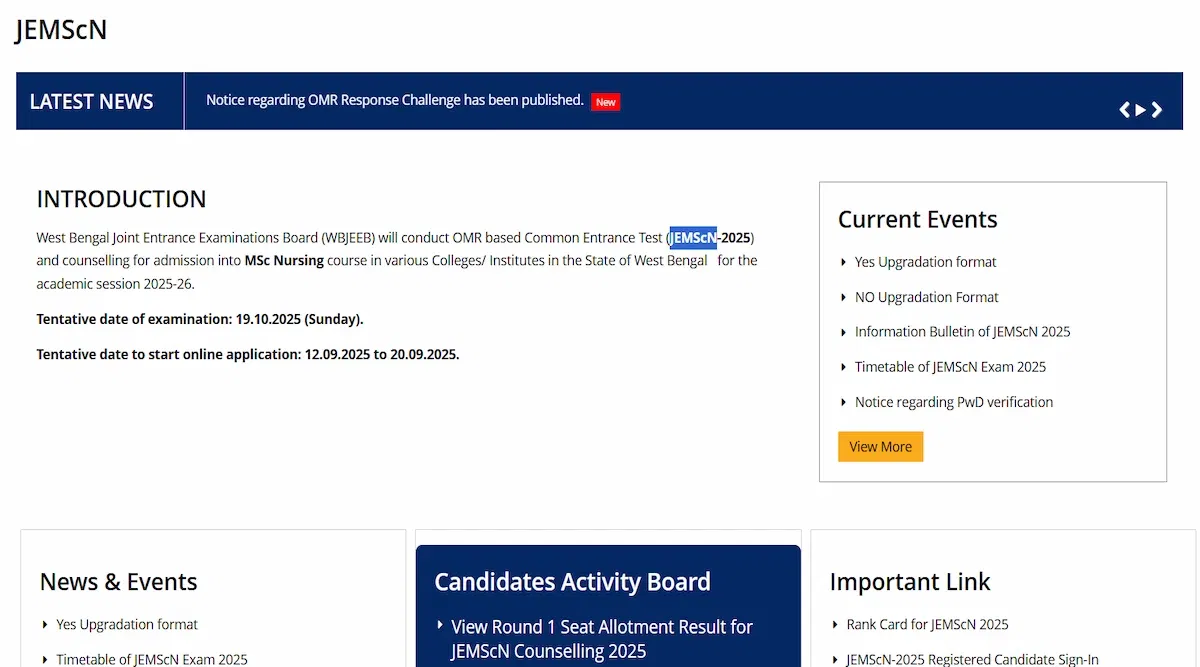Click the previous news arrow in ticker
This screenshot has height=667, width=1200.
coord(1125,110)
